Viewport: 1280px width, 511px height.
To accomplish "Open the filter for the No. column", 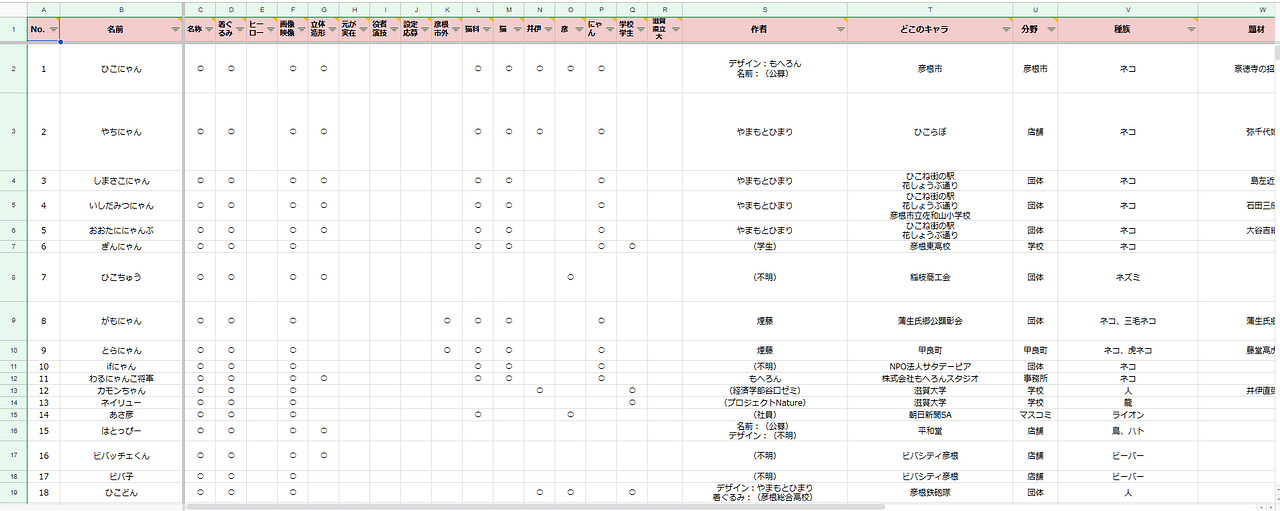I will pyautogui.click(x=51, y=30).
